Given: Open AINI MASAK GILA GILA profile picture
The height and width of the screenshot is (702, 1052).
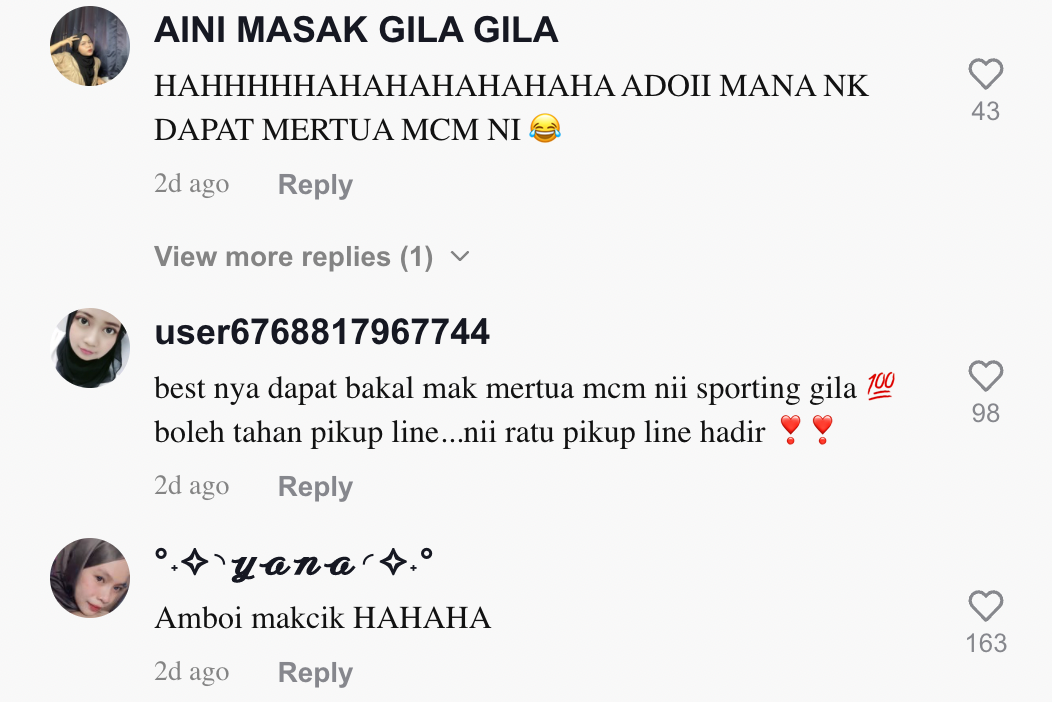Looking at the screenshot, I should click(x=90, y=46).
